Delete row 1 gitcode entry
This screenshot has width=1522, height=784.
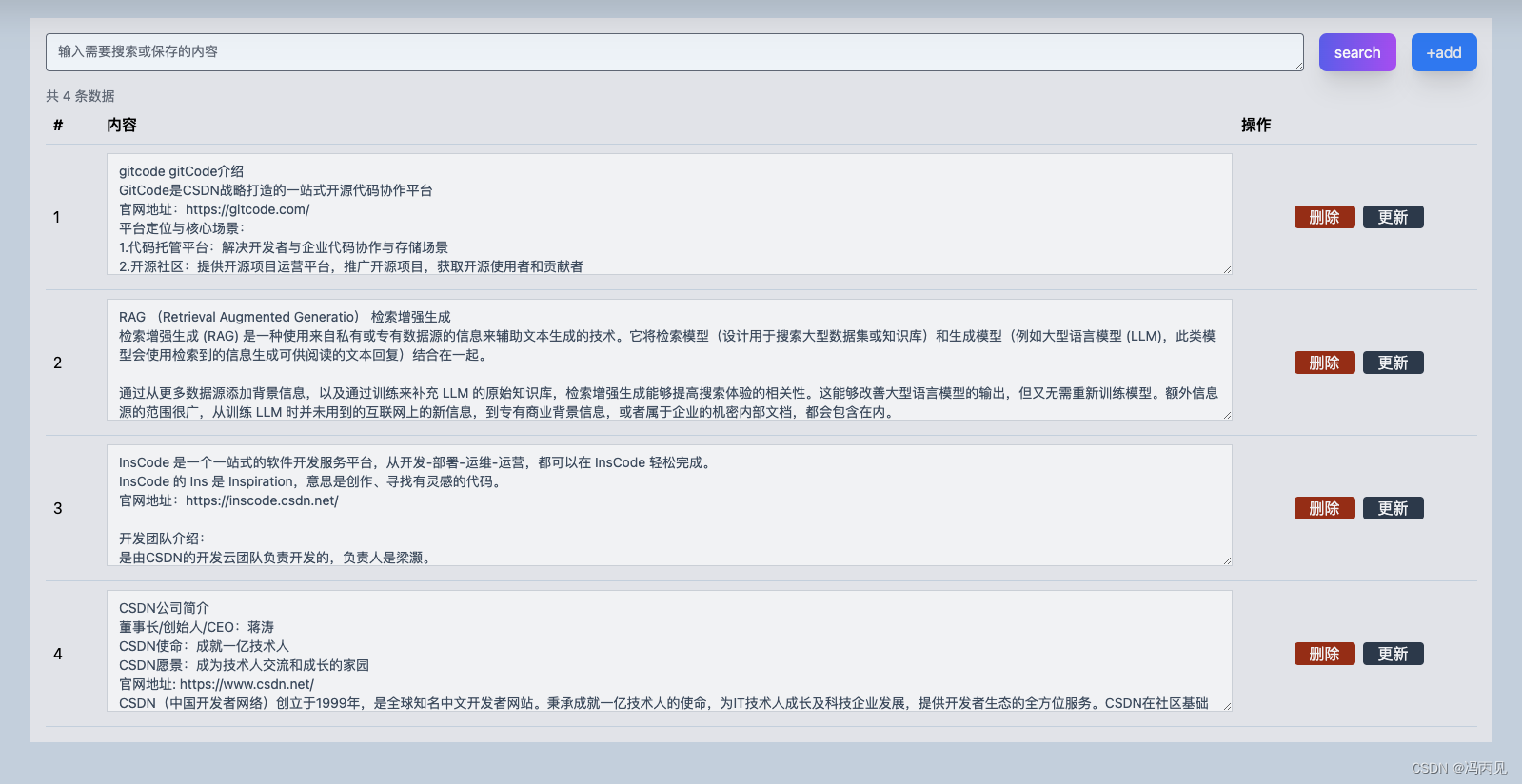1324,217
